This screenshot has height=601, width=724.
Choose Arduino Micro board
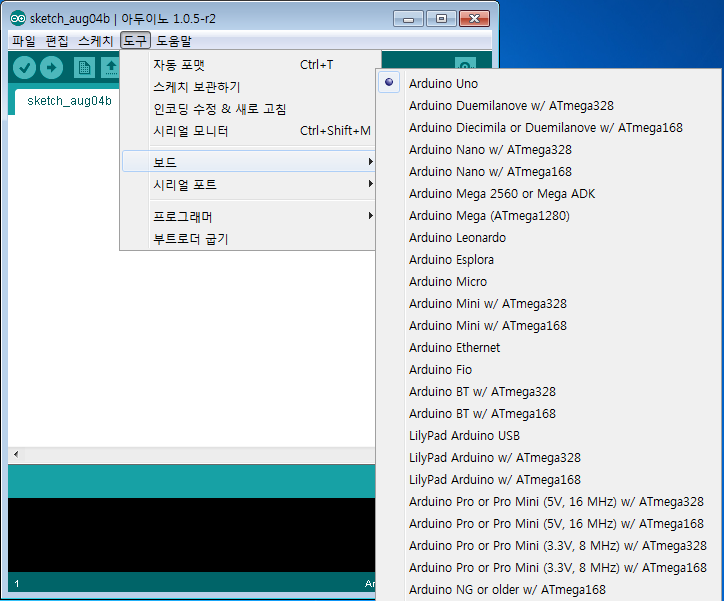point(549,282)
